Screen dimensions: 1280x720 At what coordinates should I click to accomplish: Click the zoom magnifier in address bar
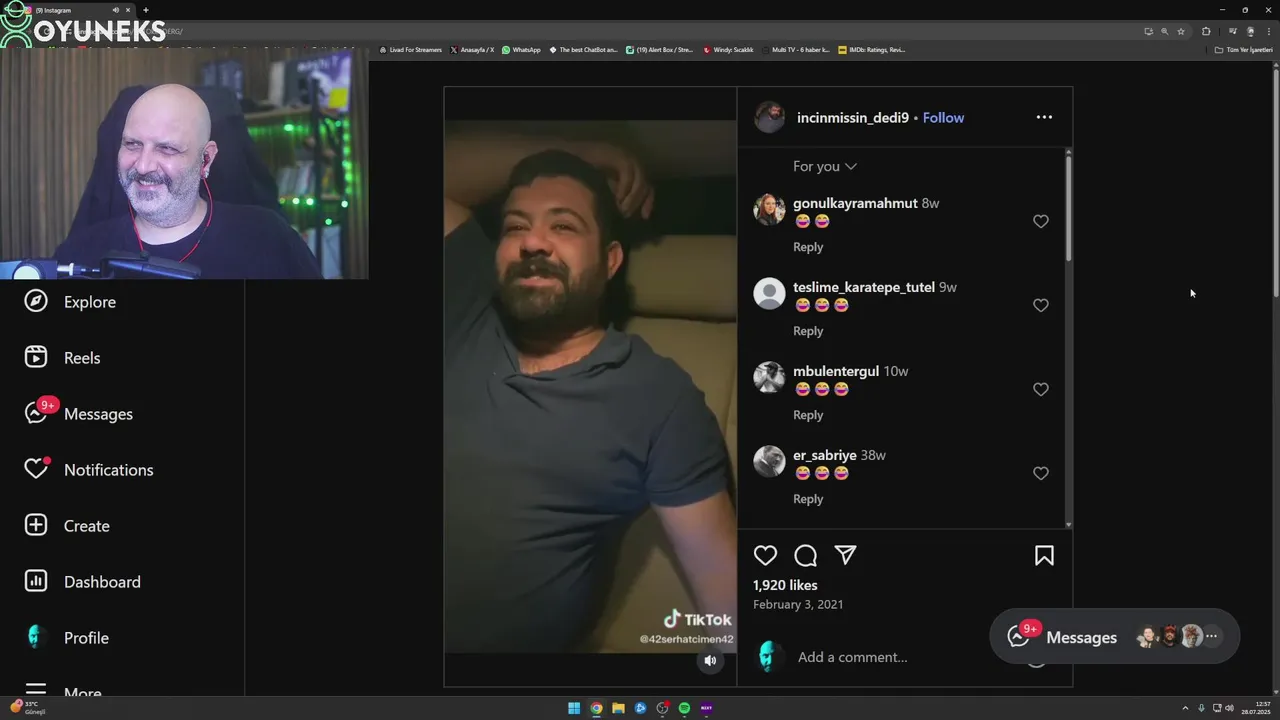(1164, 31)
